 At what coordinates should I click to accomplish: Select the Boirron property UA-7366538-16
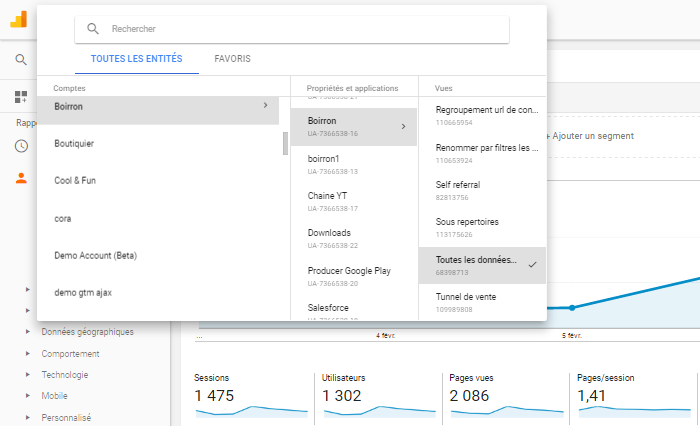click(354, 127)
